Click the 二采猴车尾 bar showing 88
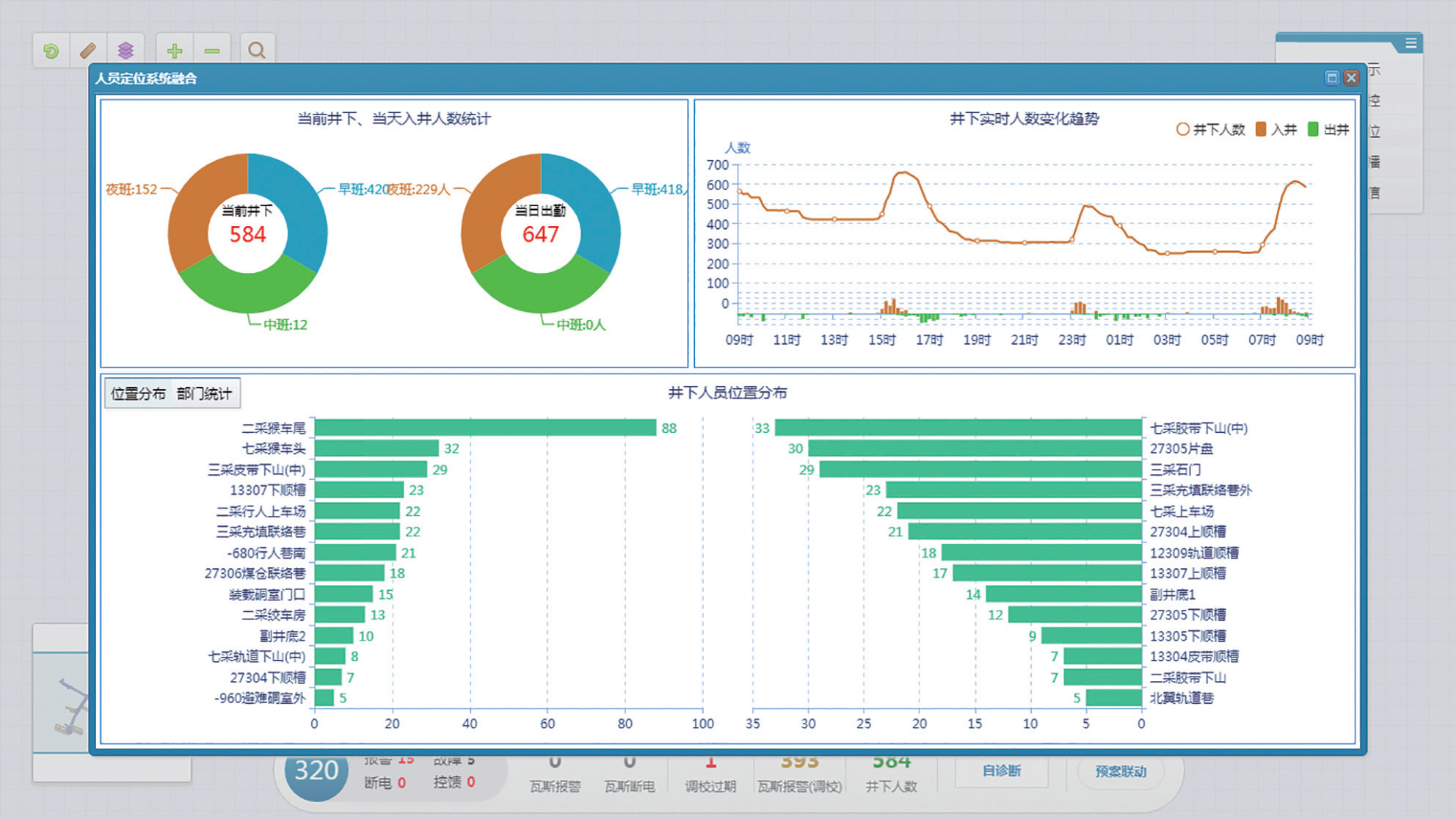Viewport: 1456px width, 819px height. click(484, 428)
